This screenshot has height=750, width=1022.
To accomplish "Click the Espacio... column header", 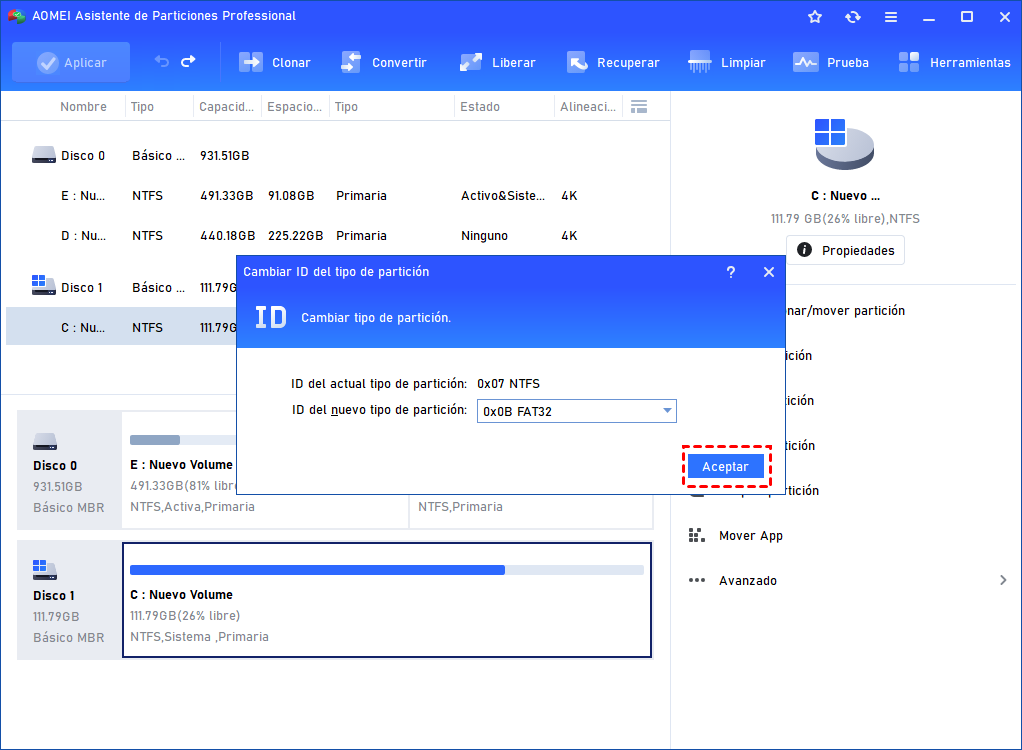I will click(x=295, y=107).
